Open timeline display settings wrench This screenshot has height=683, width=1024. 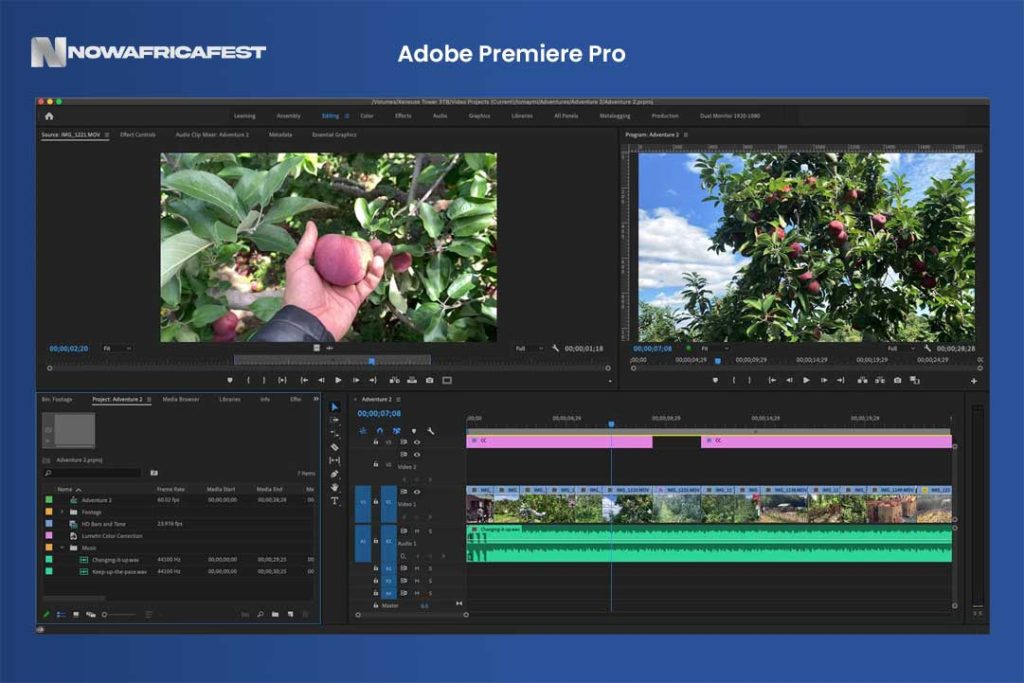pyautogui.click(x=430, y=431)
